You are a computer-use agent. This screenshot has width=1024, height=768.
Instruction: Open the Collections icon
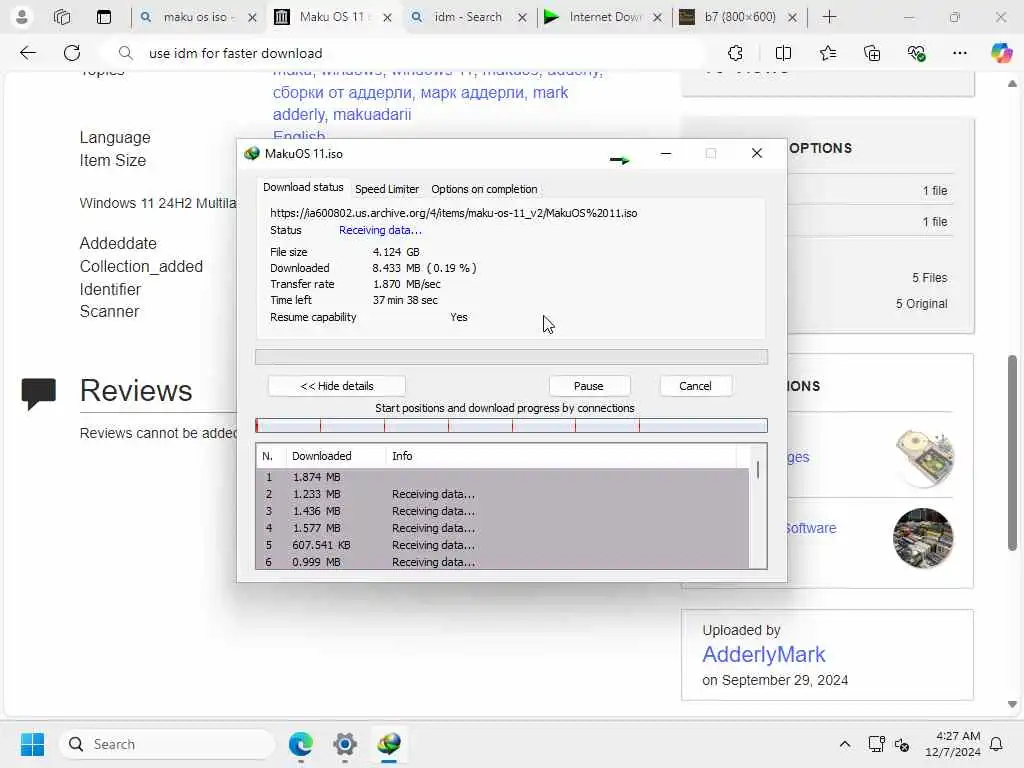[x=872, y=53]
